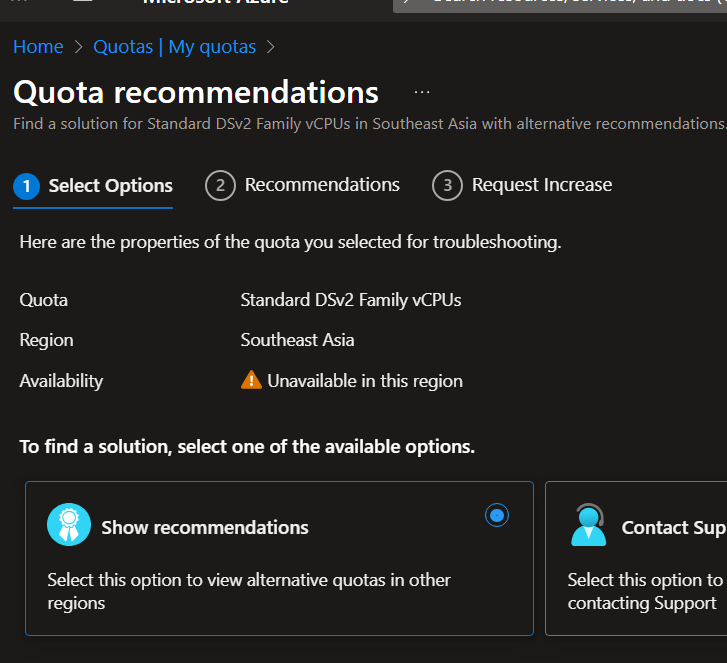
Task: Click the Unavailable in this region status text
Action: click(x=365, y=381)
